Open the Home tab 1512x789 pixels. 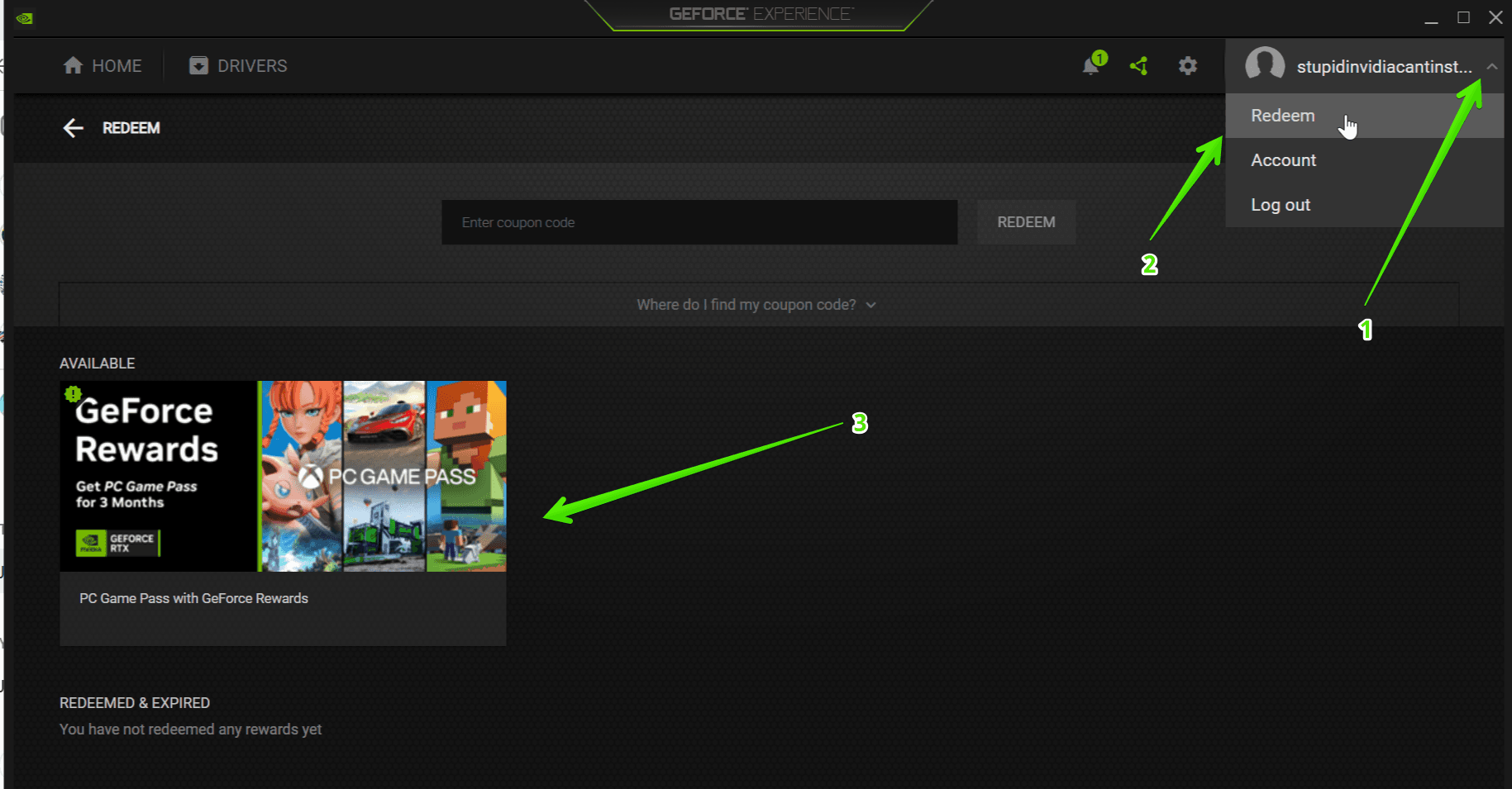103,66
